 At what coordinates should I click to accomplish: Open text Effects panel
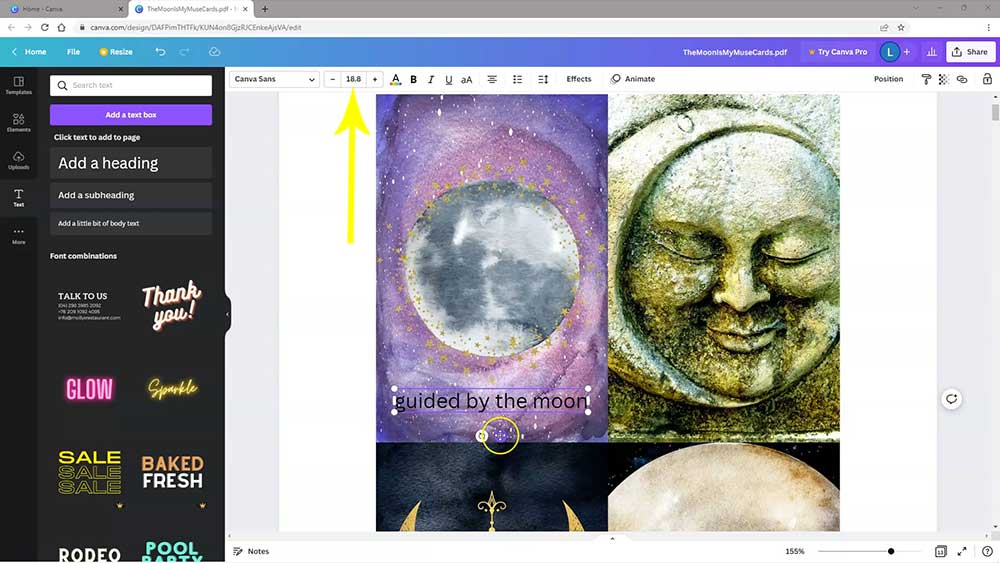578,79
